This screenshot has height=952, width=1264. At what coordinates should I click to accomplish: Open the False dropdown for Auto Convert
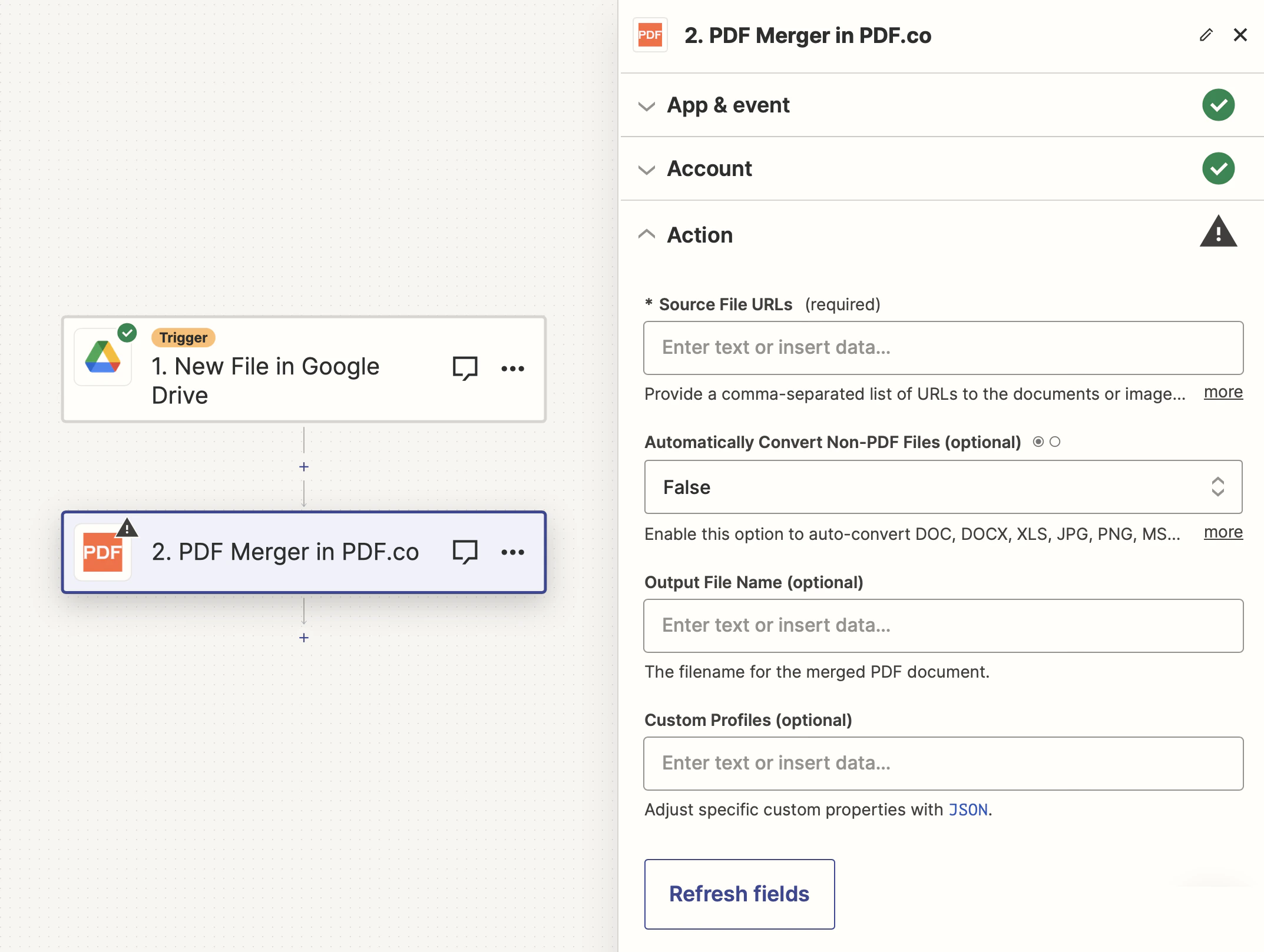(x=943, y=487)
